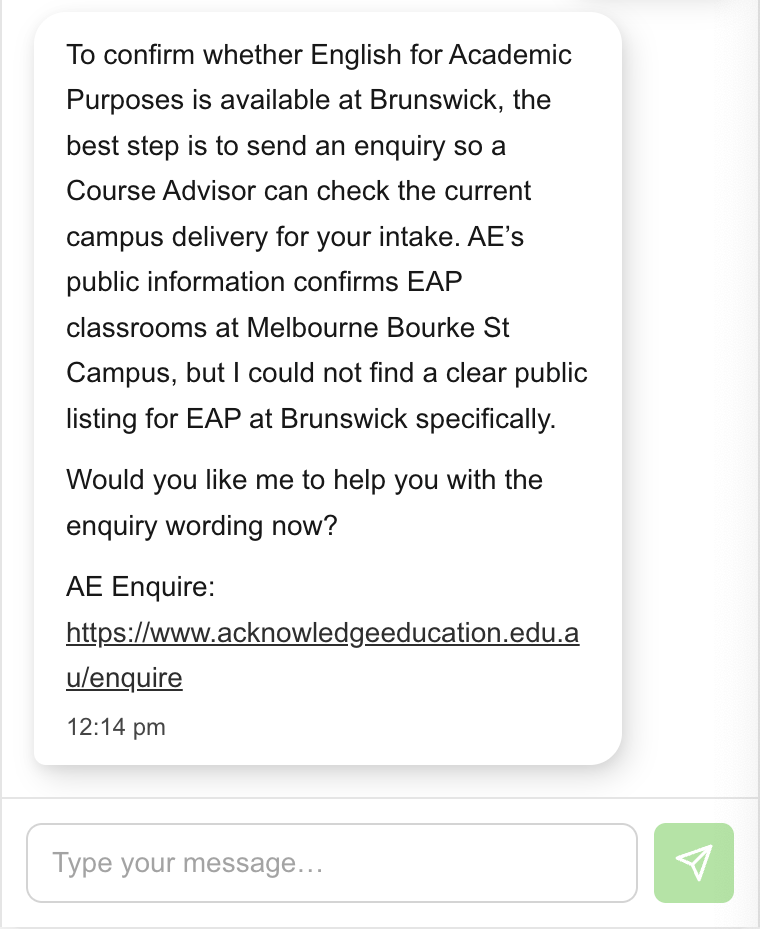760x929 pixels.
Task: Click the 'Type your message…' placeholder text
Action: pos(188,863)
